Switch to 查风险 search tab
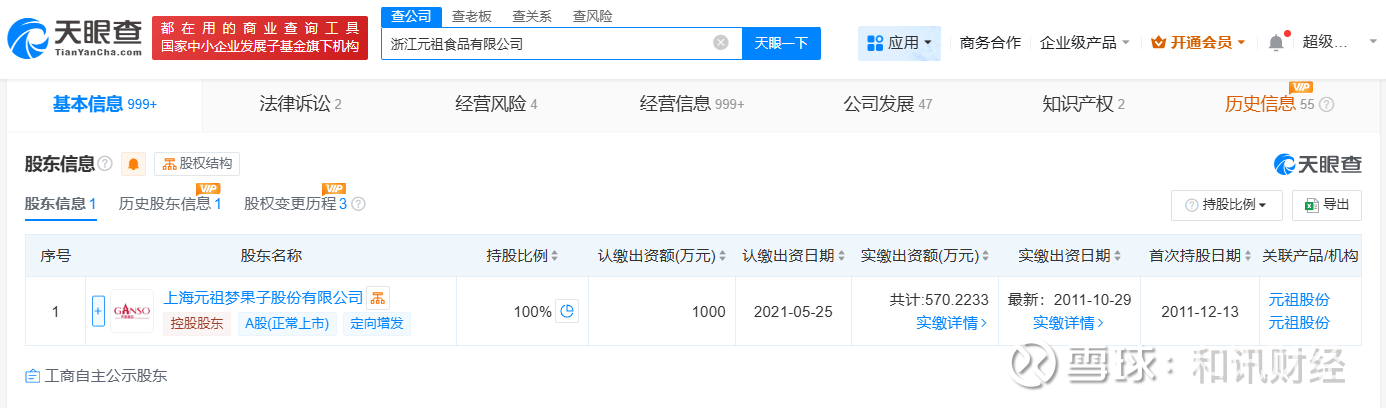 [x=593, y=16]
